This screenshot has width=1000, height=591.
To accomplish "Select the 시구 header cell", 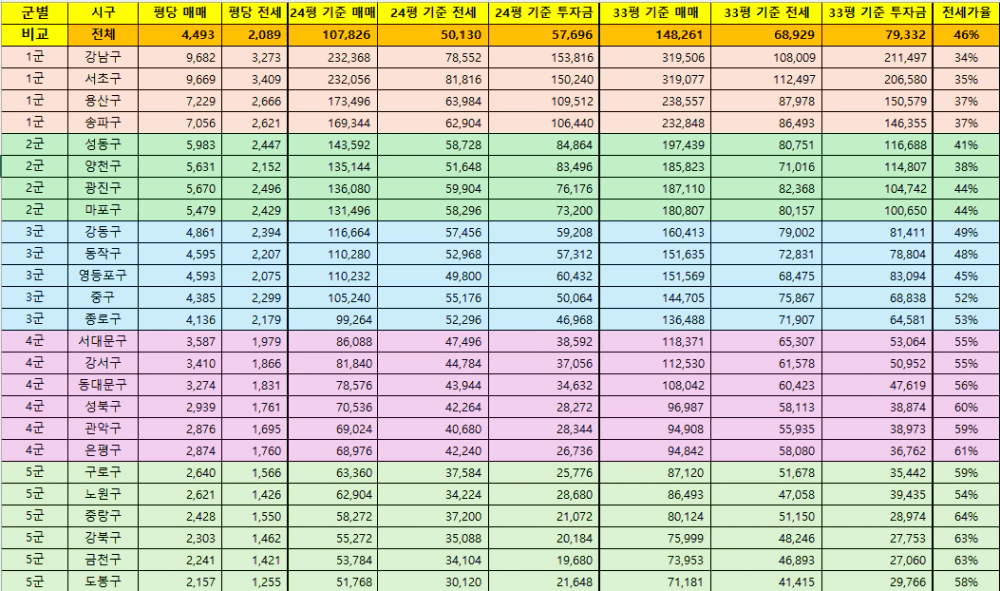I will [103, 13].
